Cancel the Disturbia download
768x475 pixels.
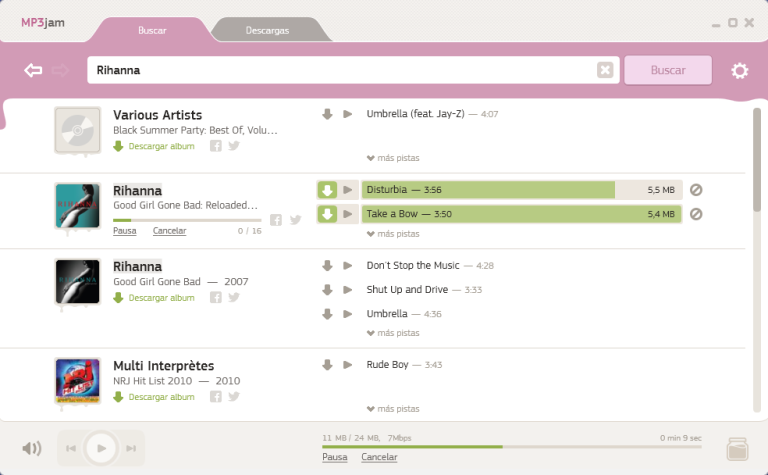(x=696, y=190)
